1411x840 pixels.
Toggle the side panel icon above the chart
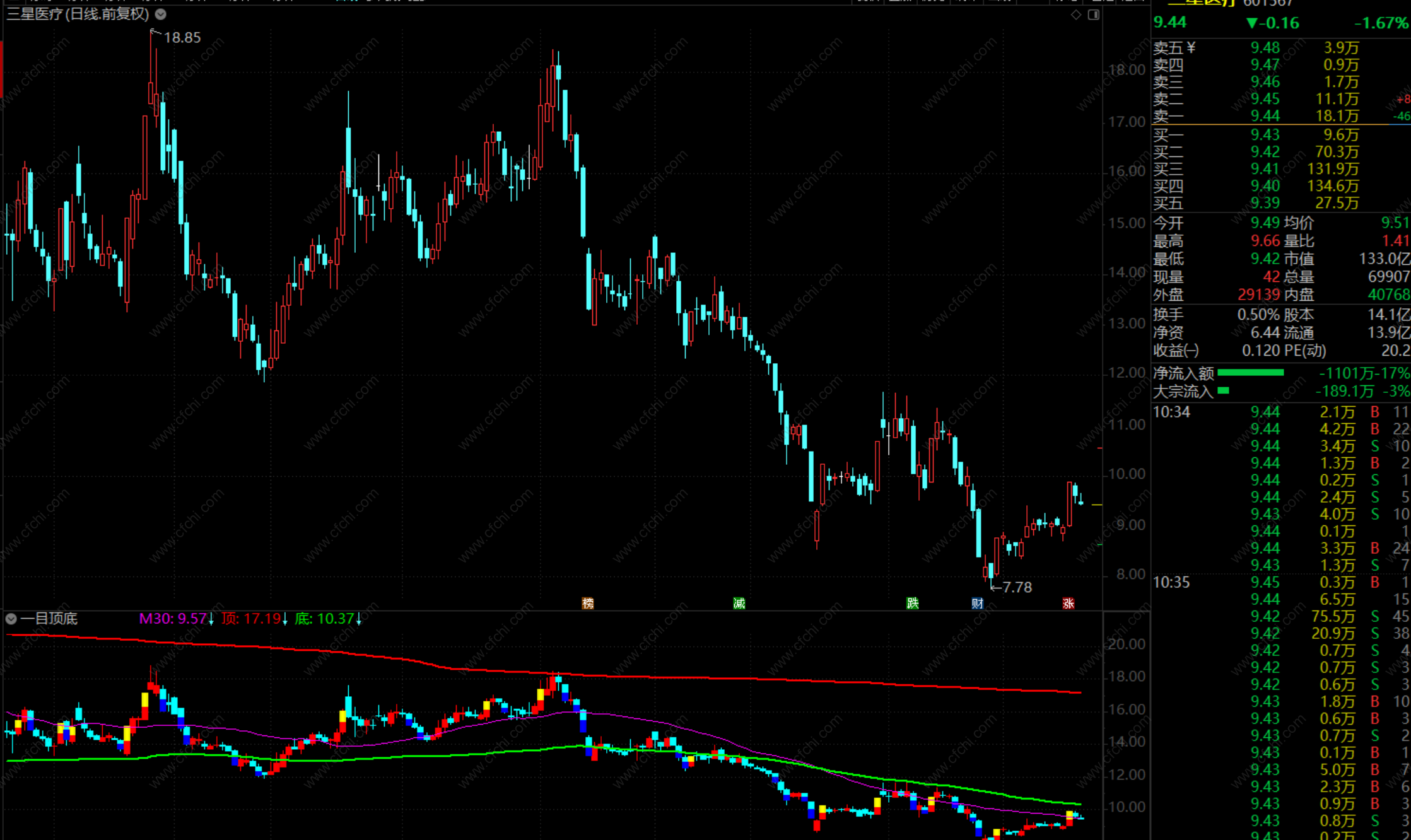[1094, 15]
